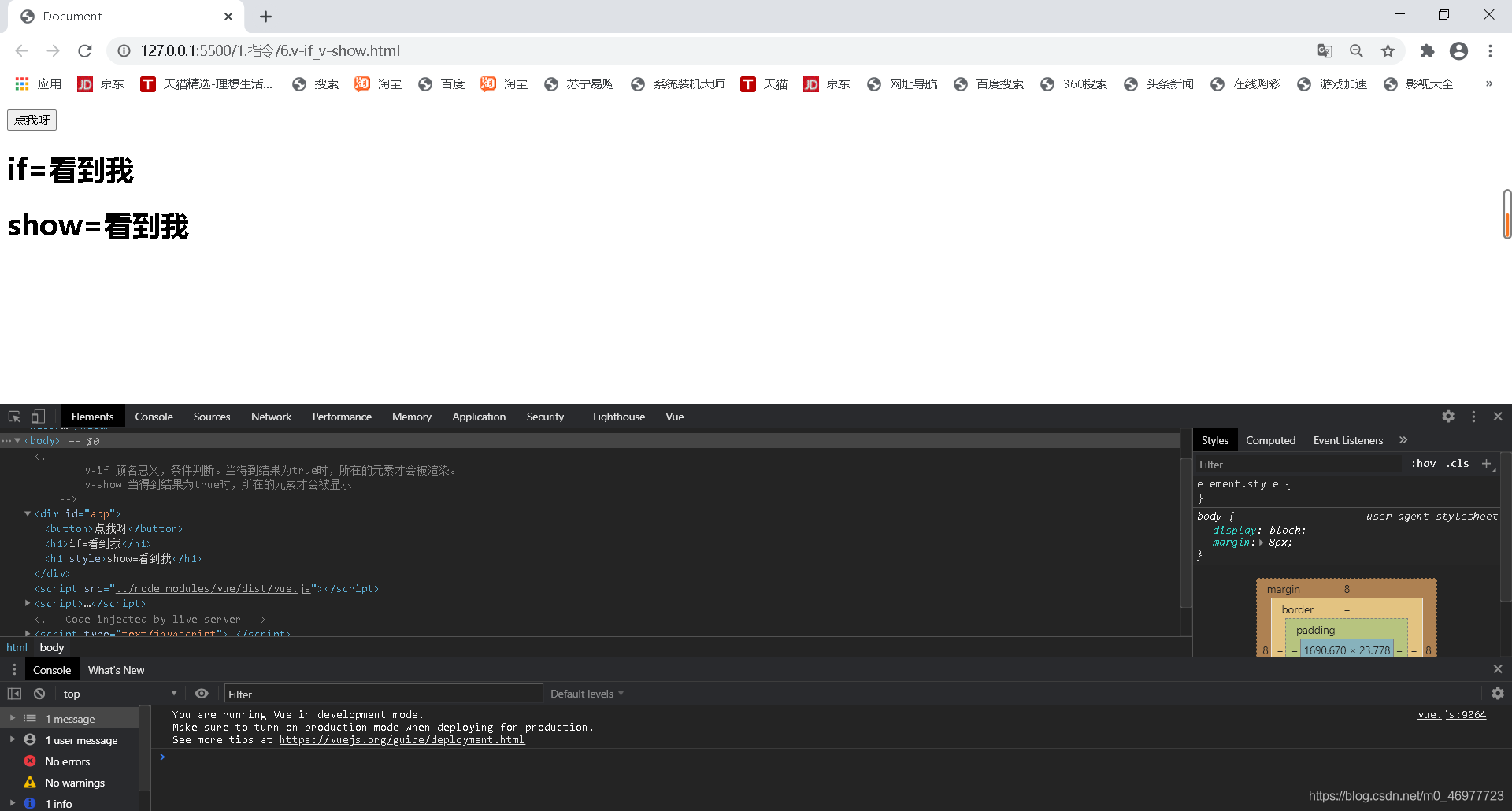1512x811 pixels.
Task: Open the Event Listeners tab
Action: 1348,440
